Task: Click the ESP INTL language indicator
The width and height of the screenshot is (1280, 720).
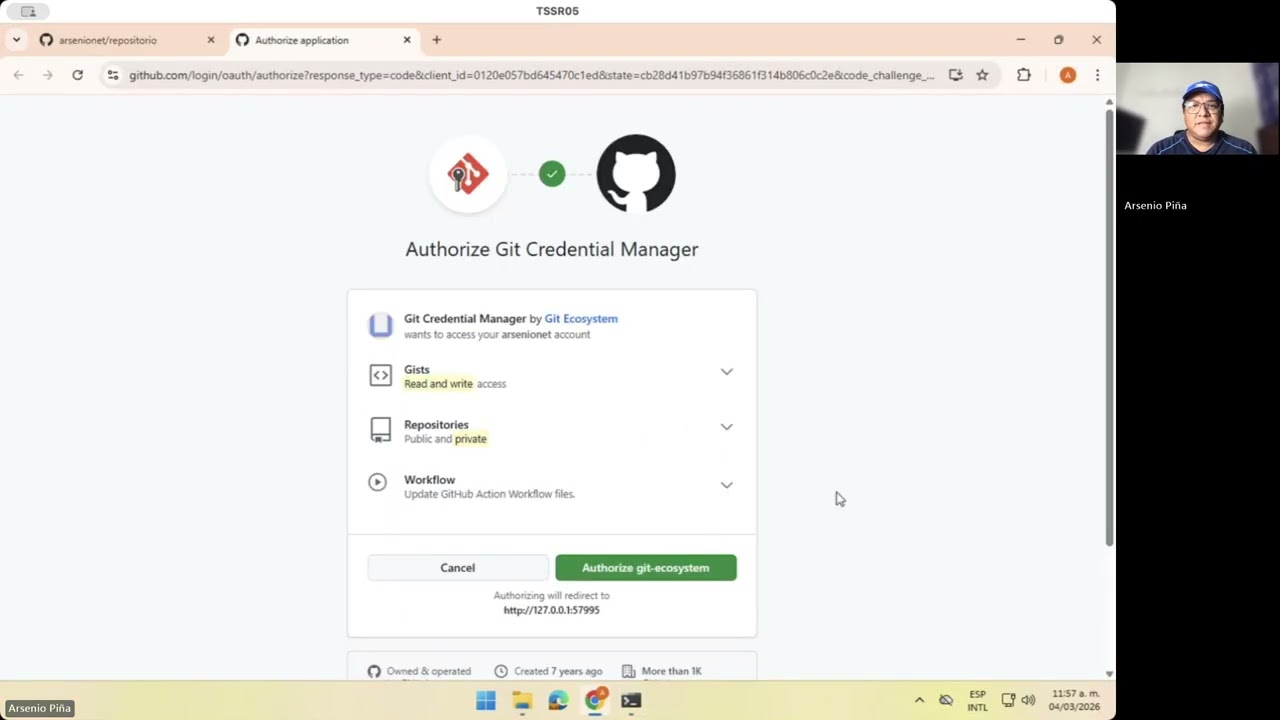Action: coord(977,700)
